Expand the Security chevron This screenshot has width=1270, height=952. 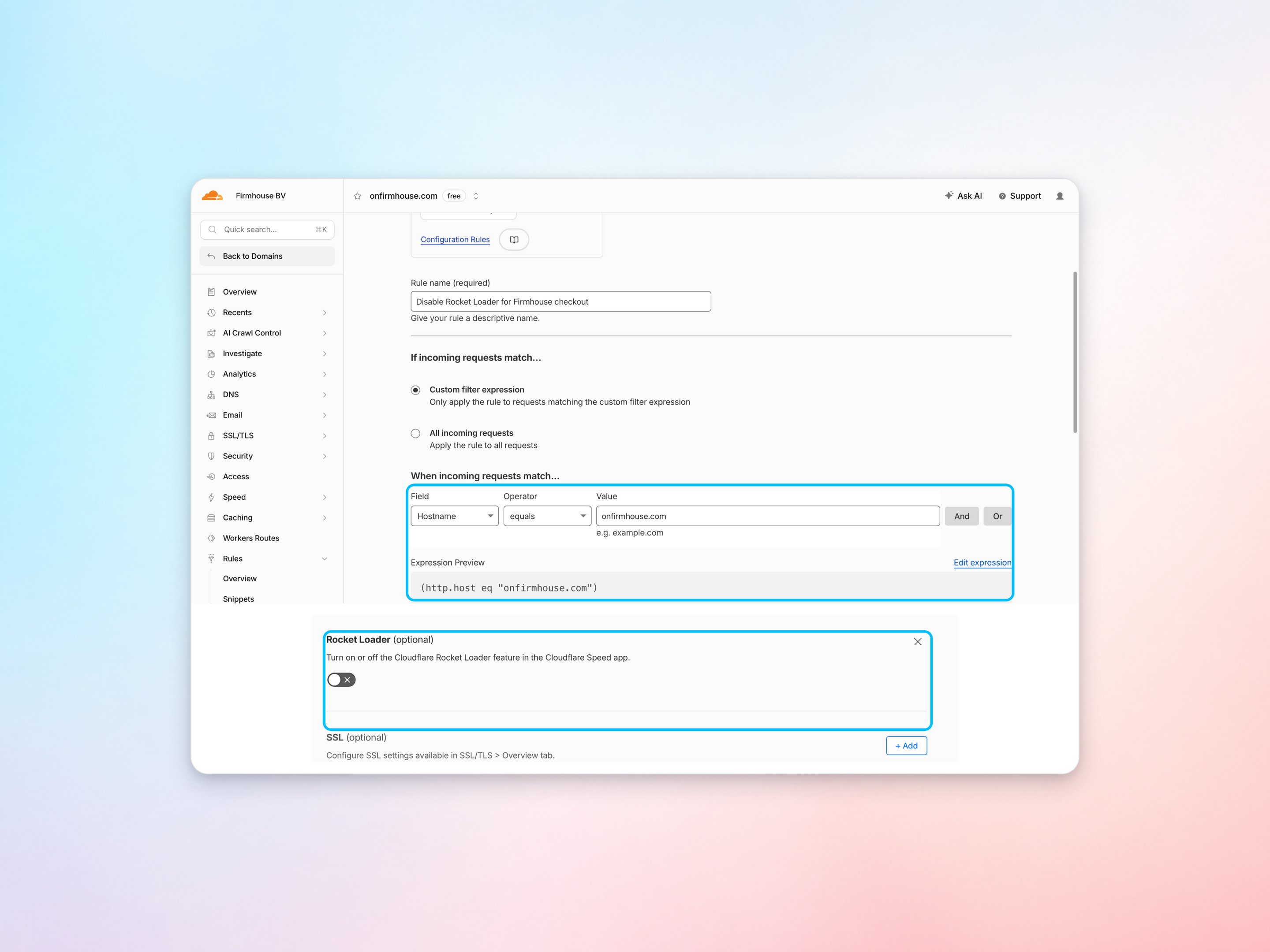coord(325,456)
